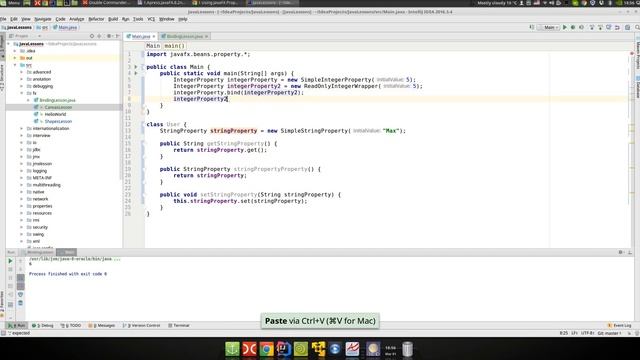The height and width of the screenshot is (360, 640).
Task: Expand the debugging package
Action: coord(22,86)
